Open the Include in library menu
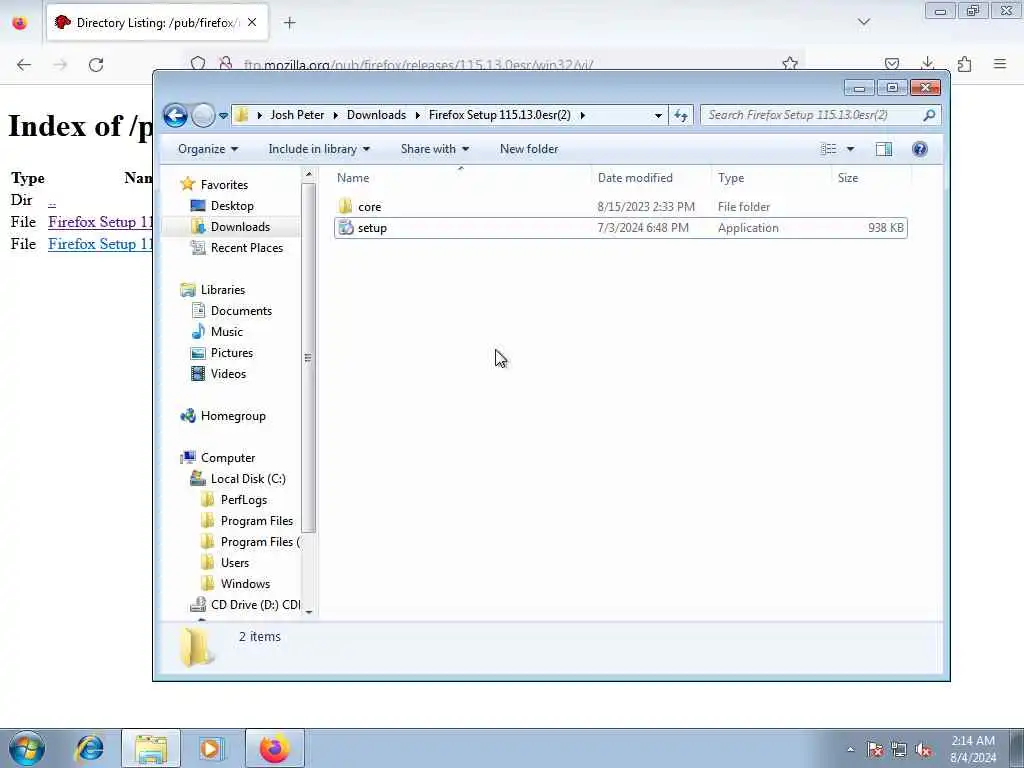This screenshot has height=768, width=1024. point(319,149)
